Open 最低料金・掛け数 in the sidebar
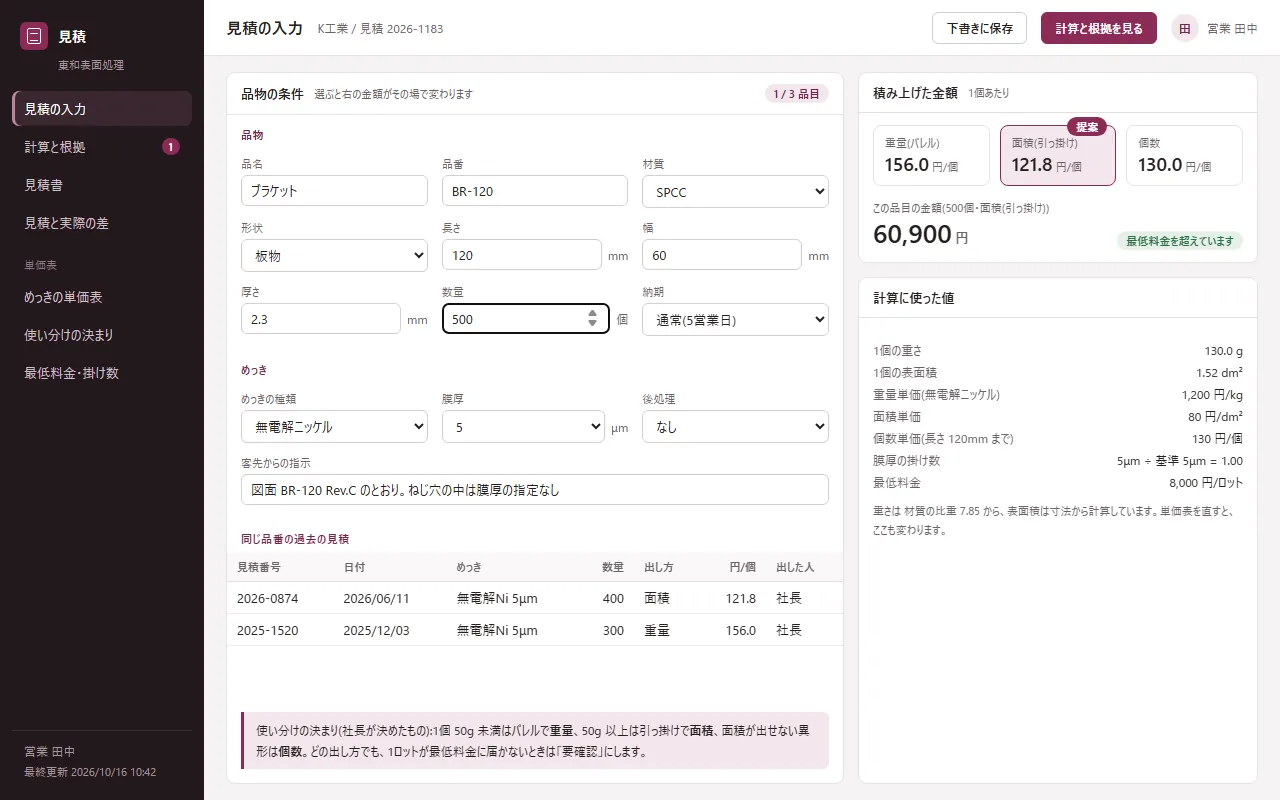Screen dimensions: 1280x800 pyautogui.click(x=102, y=373)
